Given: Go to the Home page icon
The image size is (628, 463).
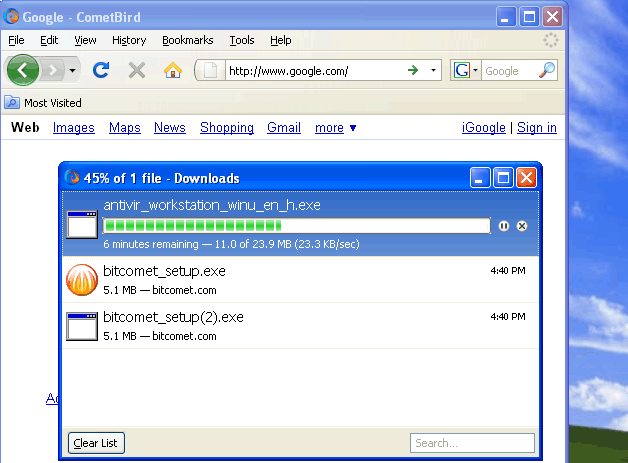Looking at the screenshot, I should 173,70.
